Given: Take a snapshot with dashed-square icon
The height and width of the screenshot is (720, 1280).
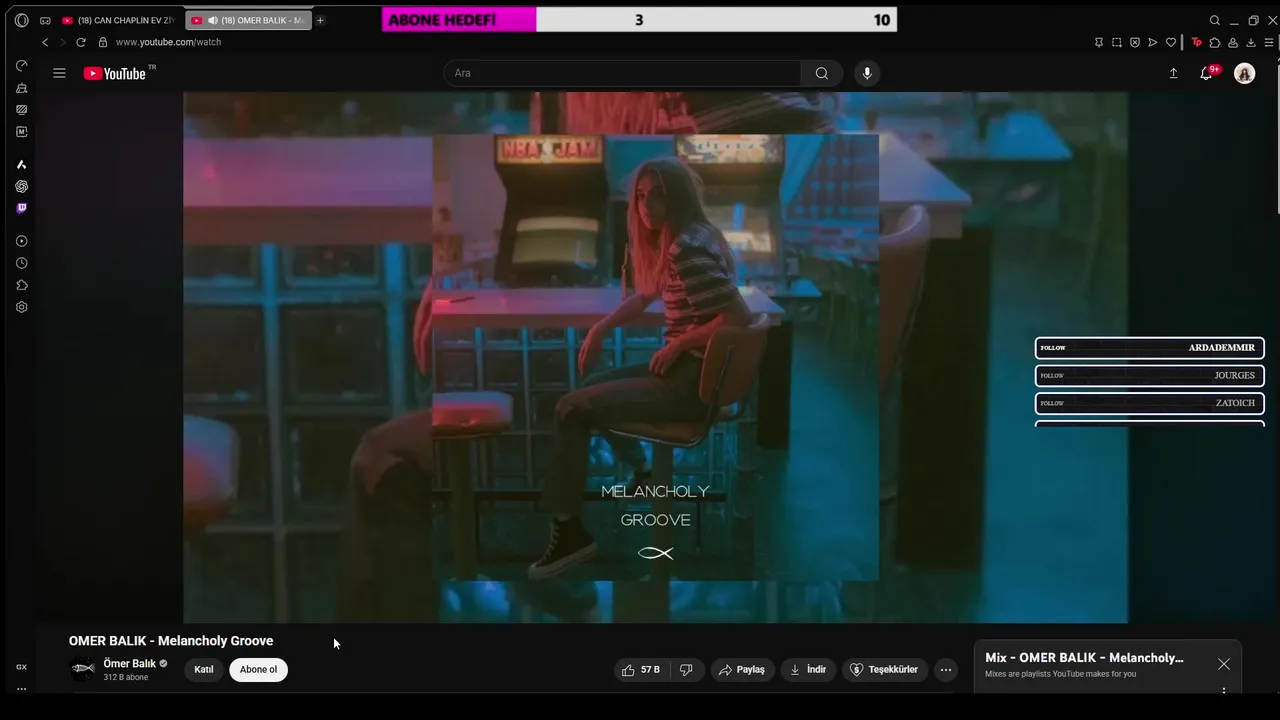Looking at the screenshot, I should [x=1117, y=42].
